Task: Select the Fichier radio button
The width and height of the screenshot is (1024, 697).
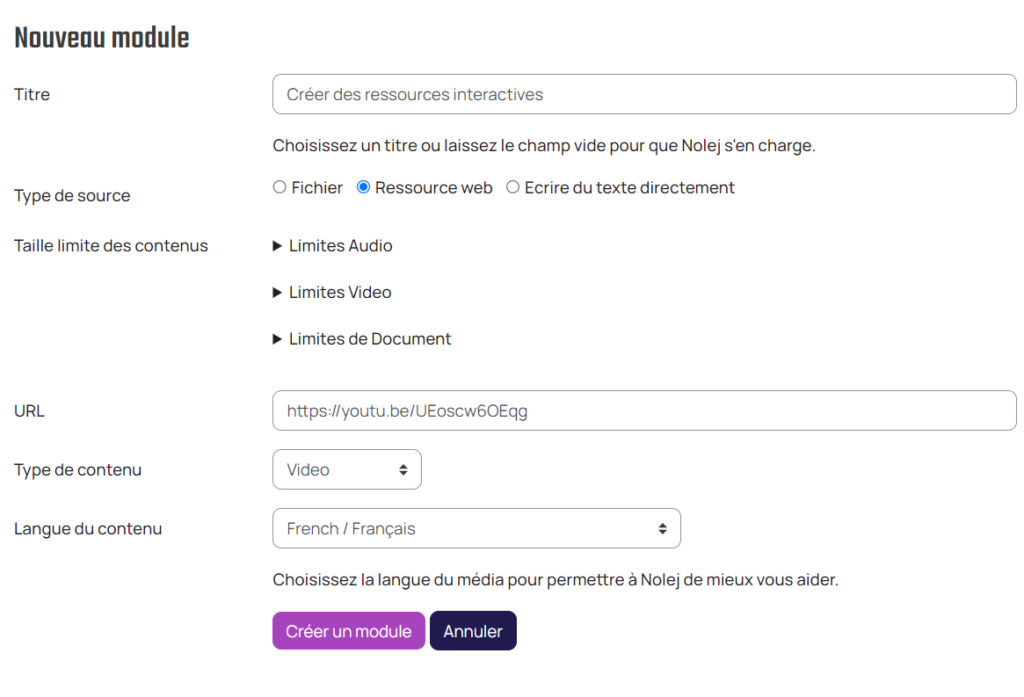Action: tap(280, 187)
